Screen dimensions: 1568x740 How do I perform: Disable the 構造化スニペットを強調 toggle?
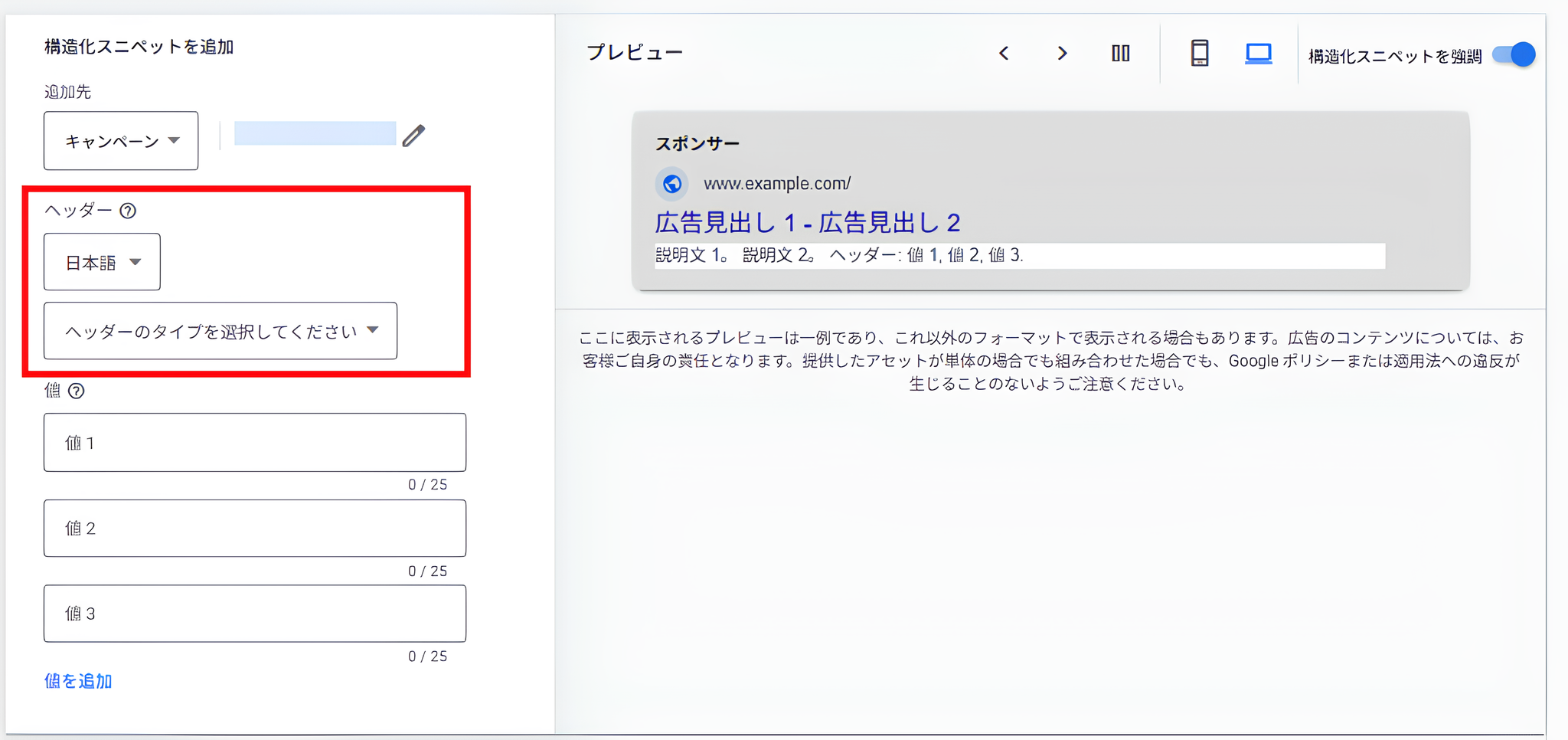click(1516, 54)
